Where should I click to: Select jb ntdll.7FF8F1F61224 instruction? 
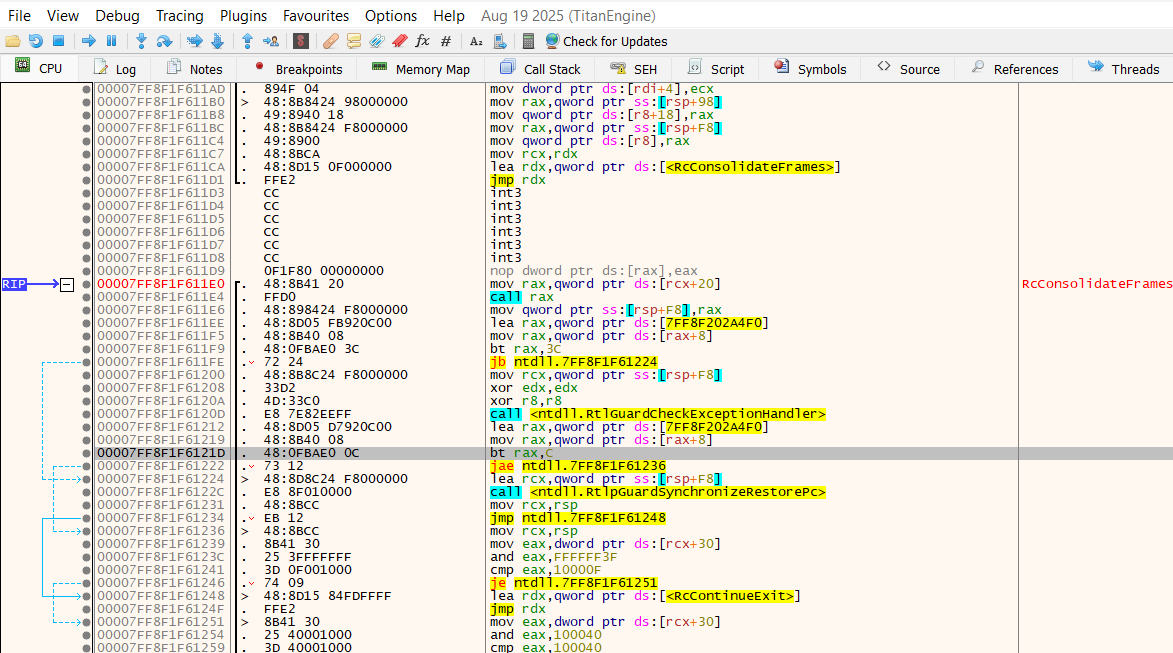coord(574,362)
